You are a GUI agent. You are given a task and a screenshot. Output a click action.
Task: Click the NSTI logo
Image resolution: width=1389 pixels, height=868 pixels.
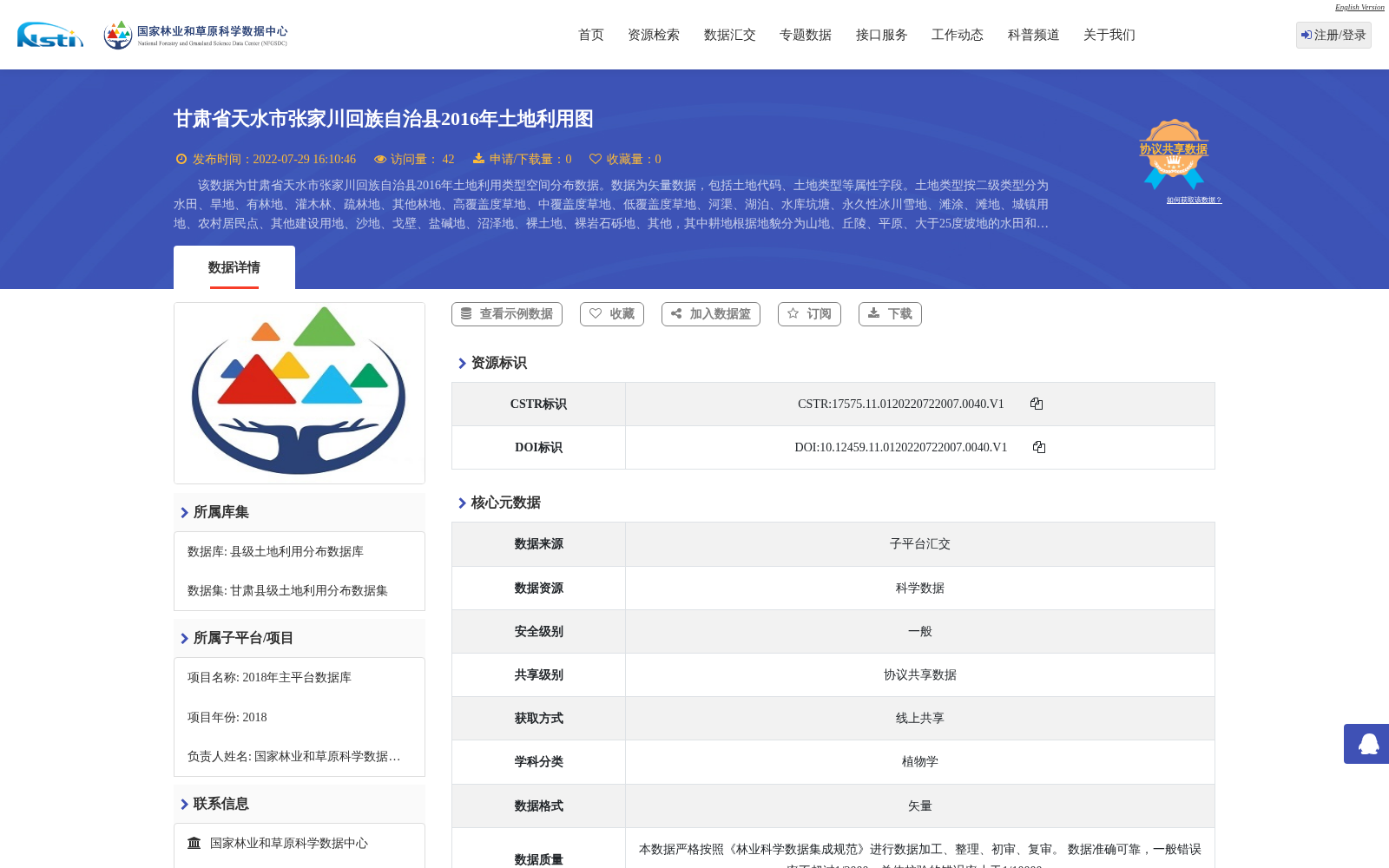pos(50,35)
